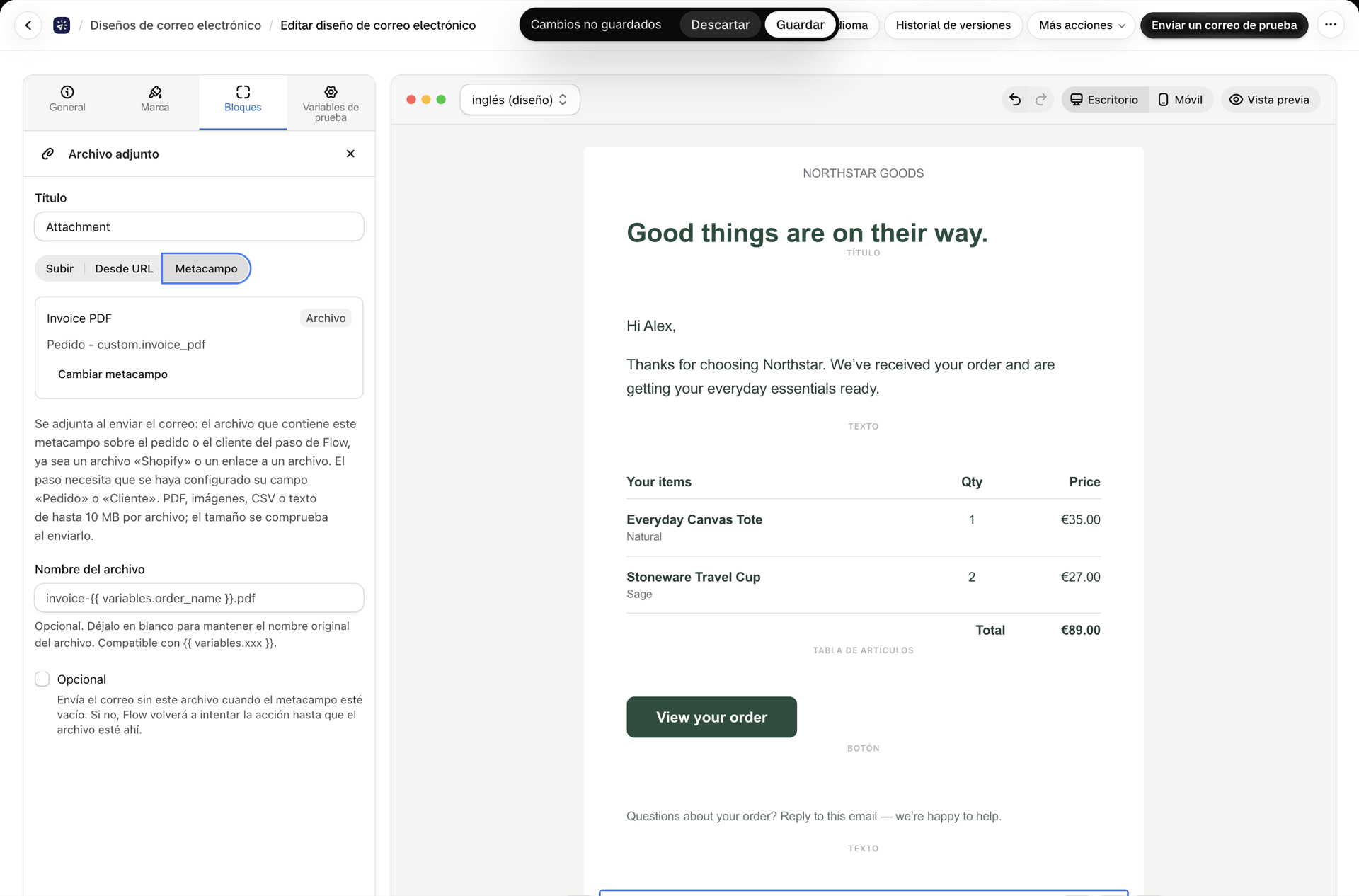Click the undo arrow icon

click(1015, 100)
